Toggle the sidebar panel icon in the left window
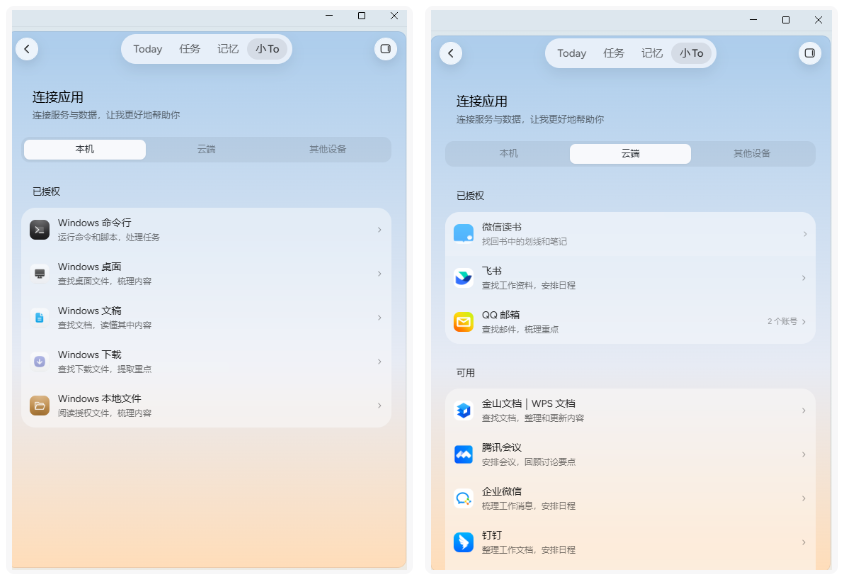This screenshot has width=843, height=585. tap(385, 49)
